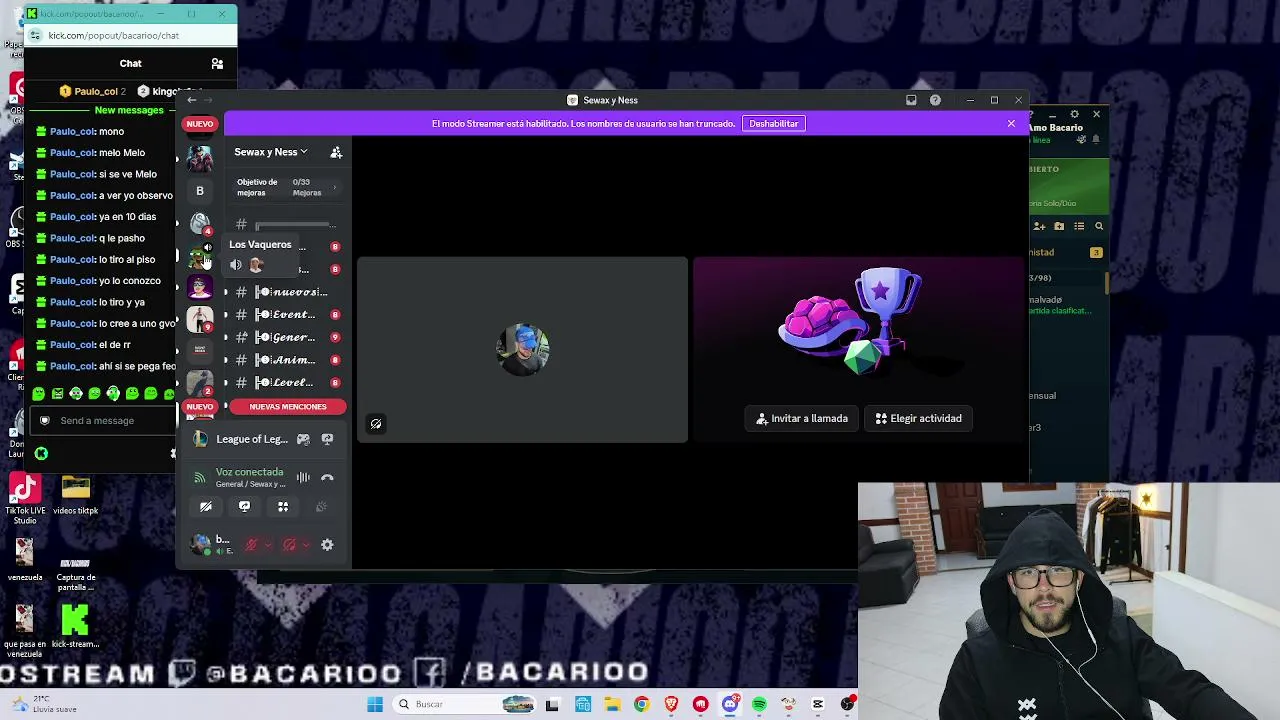Open microphone input options arrow
Image resolution: width=1280 pixels, height=720 pixels.
(x=267, y=545)
